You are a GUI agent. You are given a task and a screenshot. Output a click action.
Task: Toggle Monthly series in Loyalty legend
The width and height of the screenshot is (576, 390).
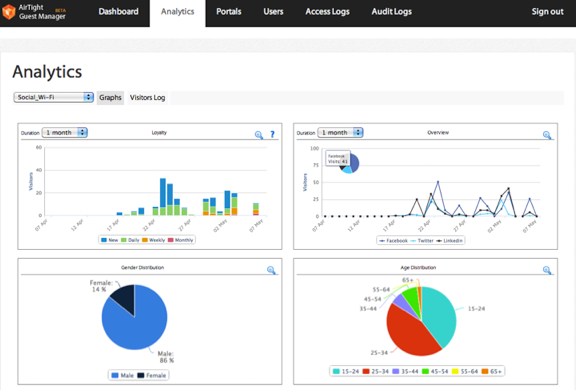pyautogui.click(x=180, y=240)
